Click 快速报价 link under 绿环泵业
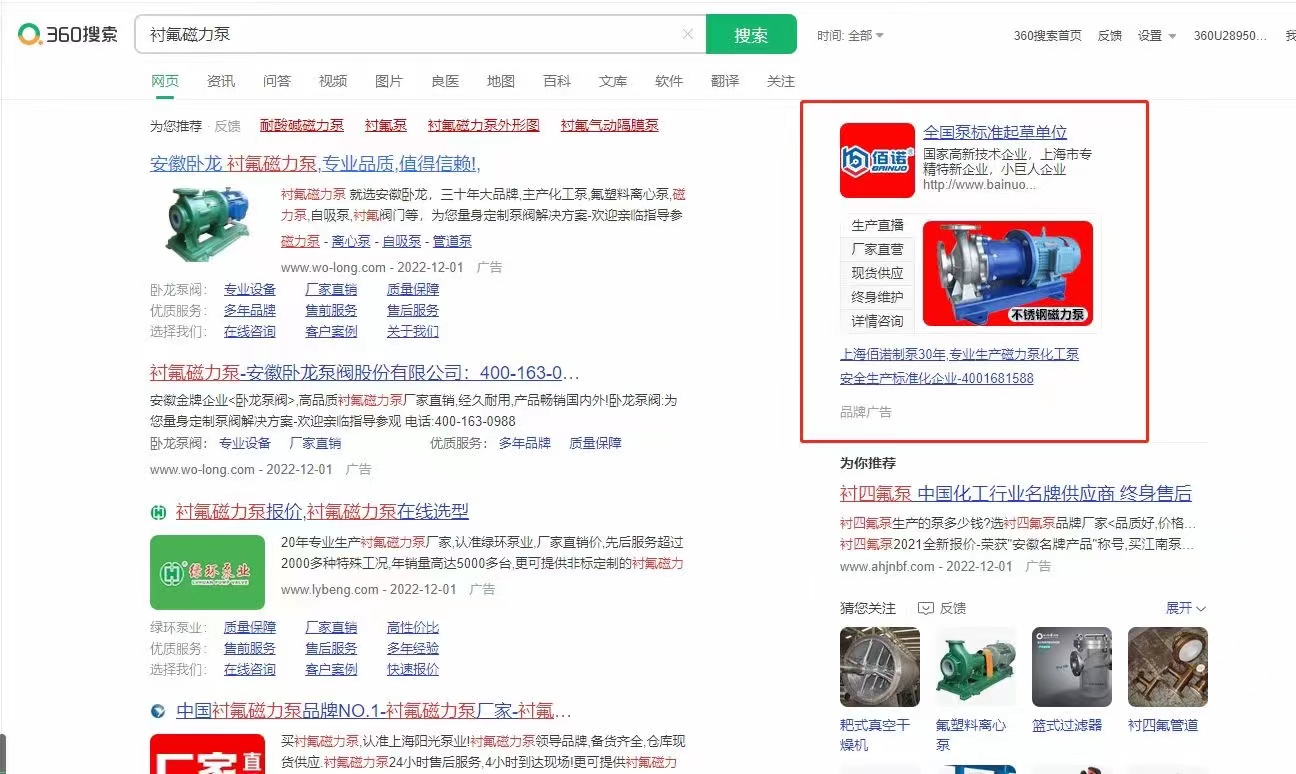The width and height of the screenshot is (1296, 774). pyautogui.click(x=413, y=669)
